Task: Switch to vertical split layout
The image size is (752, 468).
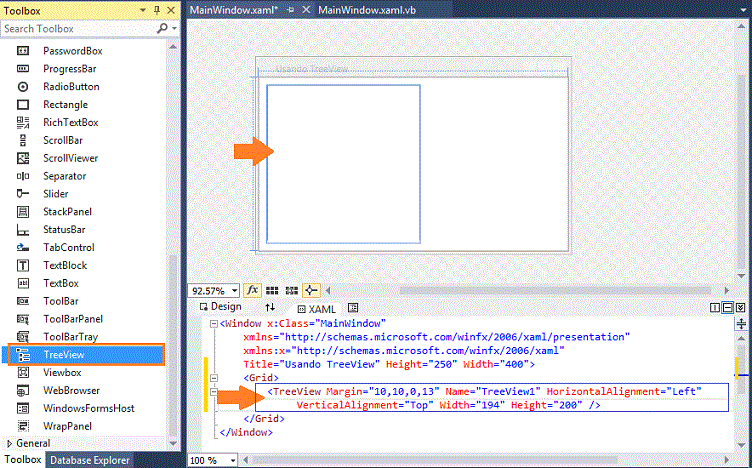Action: pyautogui.click(x=715, y=308)
